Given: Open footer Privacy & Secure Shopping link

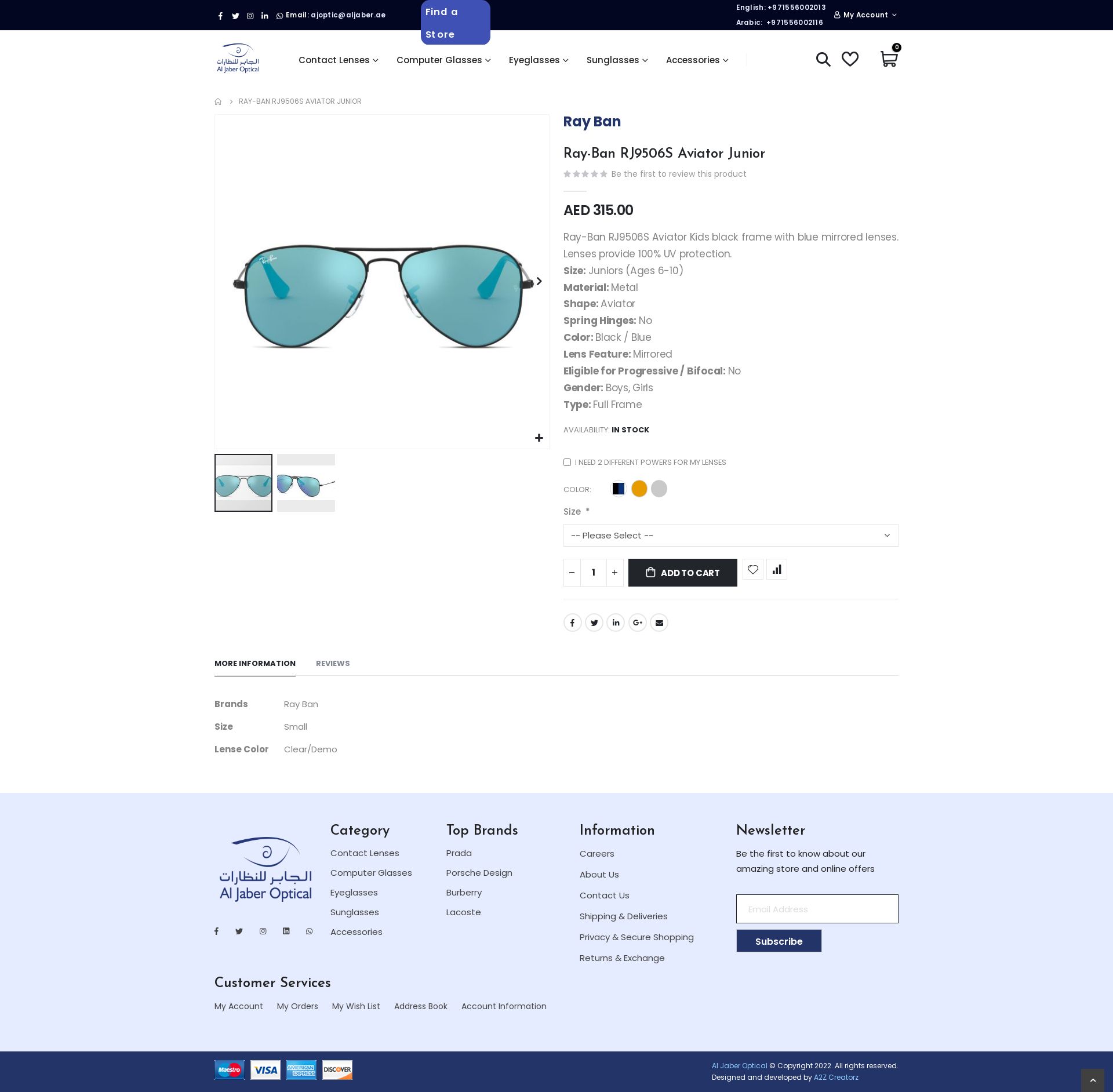Looking at the screenshot, I should point(636,937).
